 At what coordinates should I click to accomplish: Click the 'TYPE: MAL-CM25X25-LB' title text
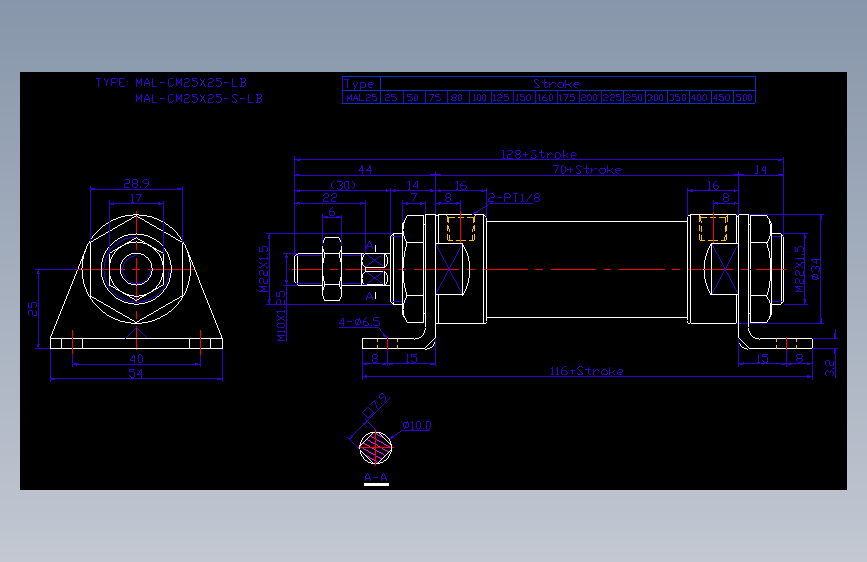point(171,82)
